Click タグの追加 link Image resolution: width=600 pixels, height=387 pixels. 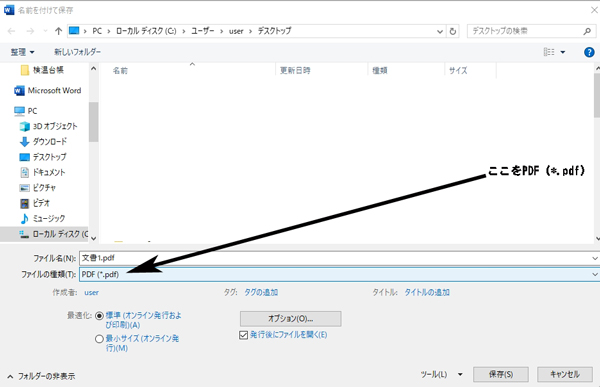click(261, 292)
